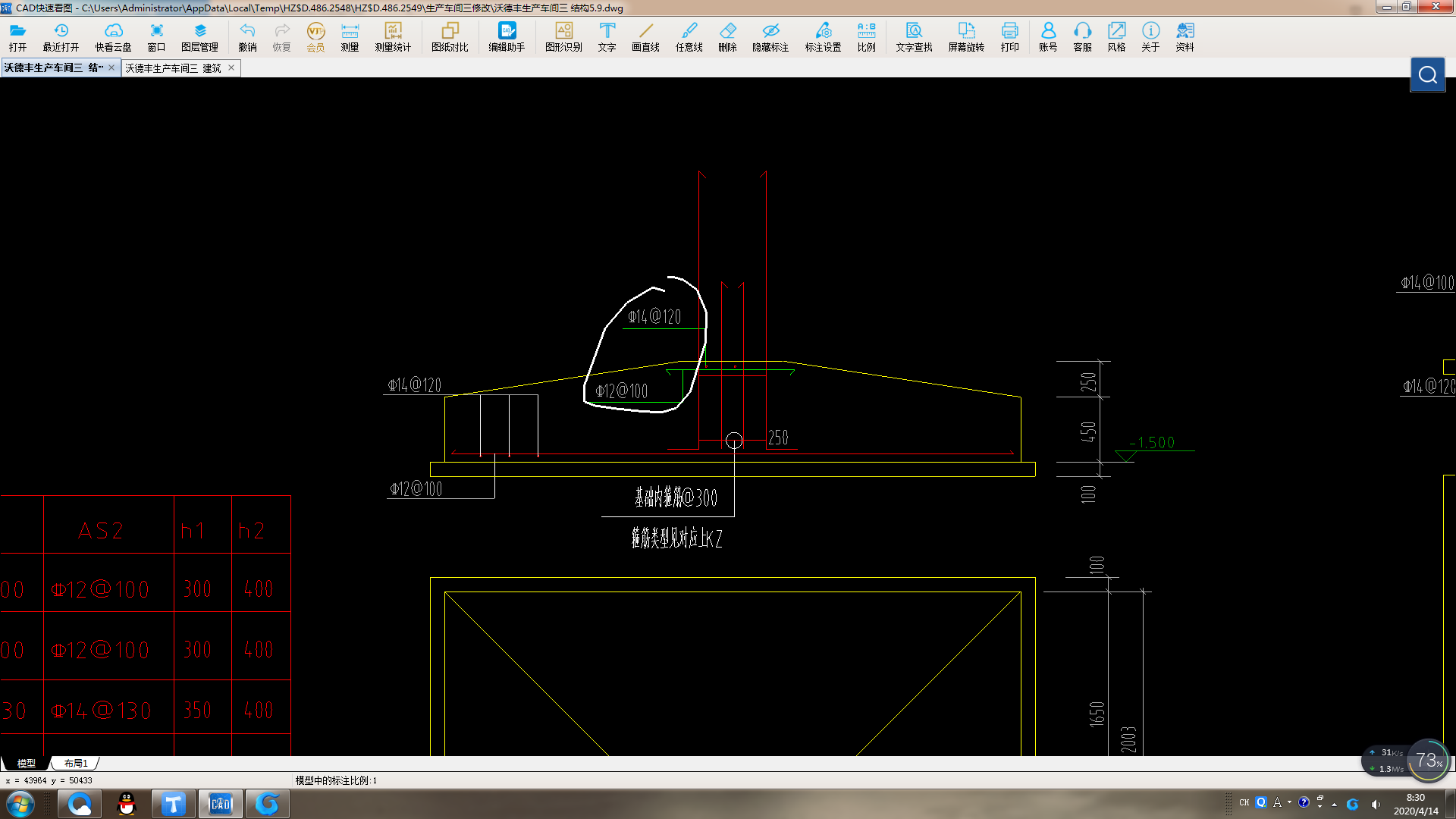Select the 画直线 draw line tool
Screen dimensions: 1456x819
pos(645,36)
